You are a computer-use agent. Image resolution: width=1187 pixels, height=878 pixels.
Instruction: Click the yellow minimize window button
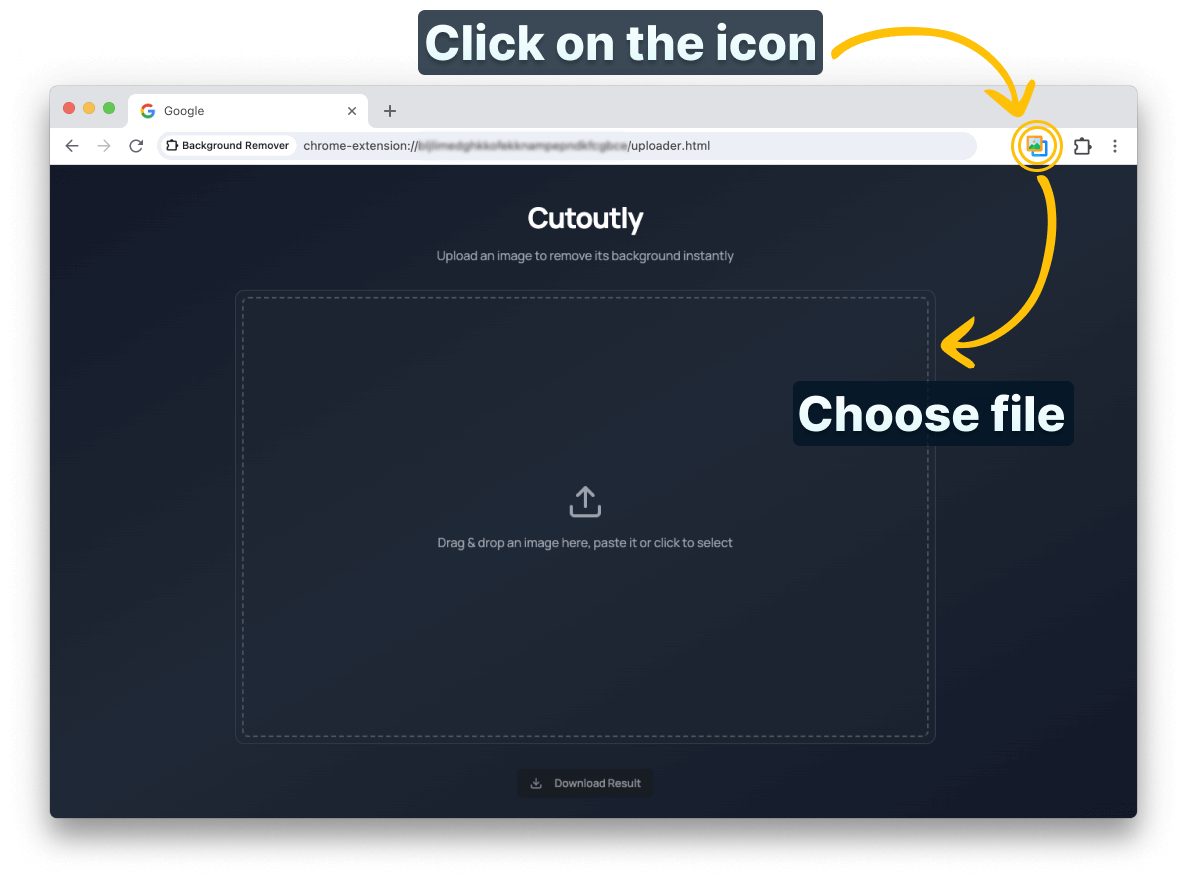[89, 108]
